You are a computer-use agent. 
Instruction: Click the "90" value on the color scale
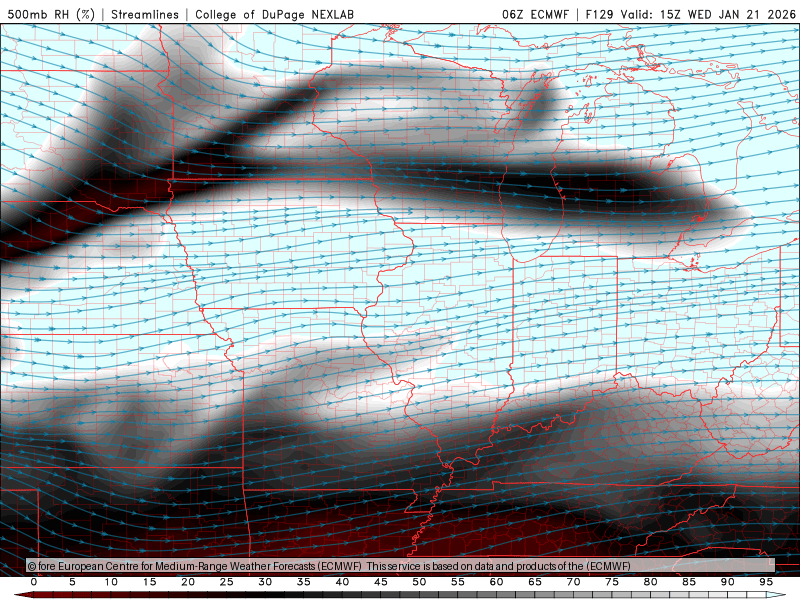[x=728, y=582]
